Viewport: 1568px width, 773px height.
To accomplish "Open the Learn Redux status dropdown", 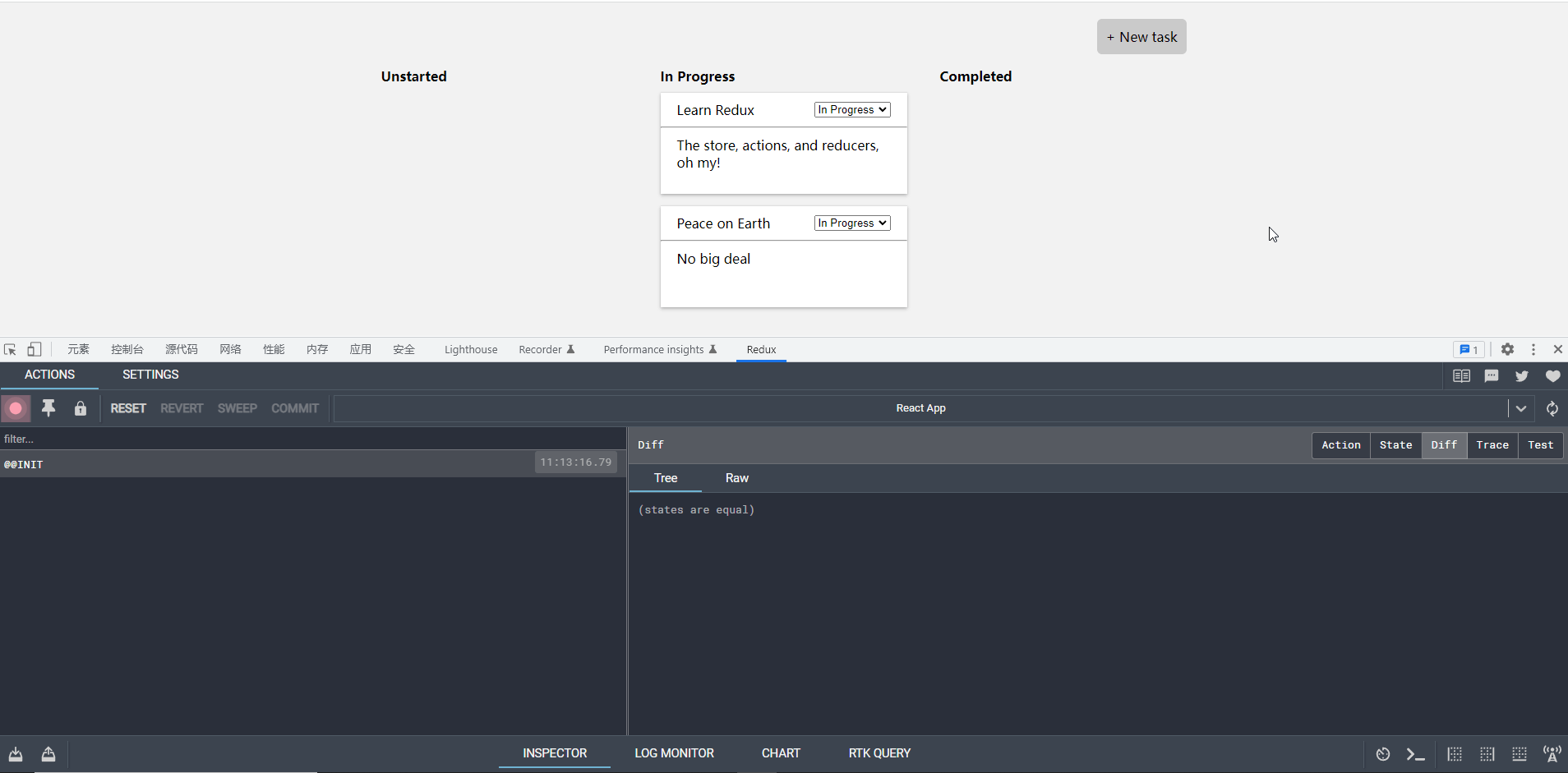I will [x=851, y=109].
